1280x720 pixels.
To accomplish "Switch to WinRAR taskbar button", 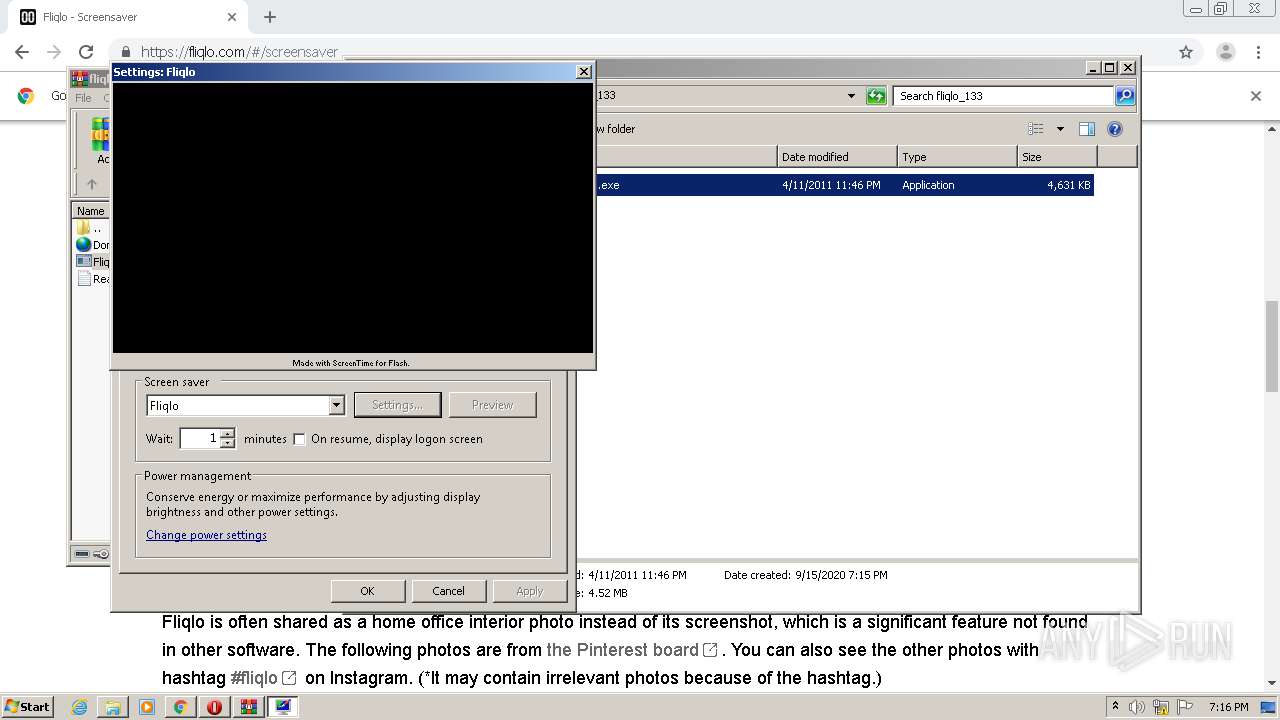I will [248, 707].
